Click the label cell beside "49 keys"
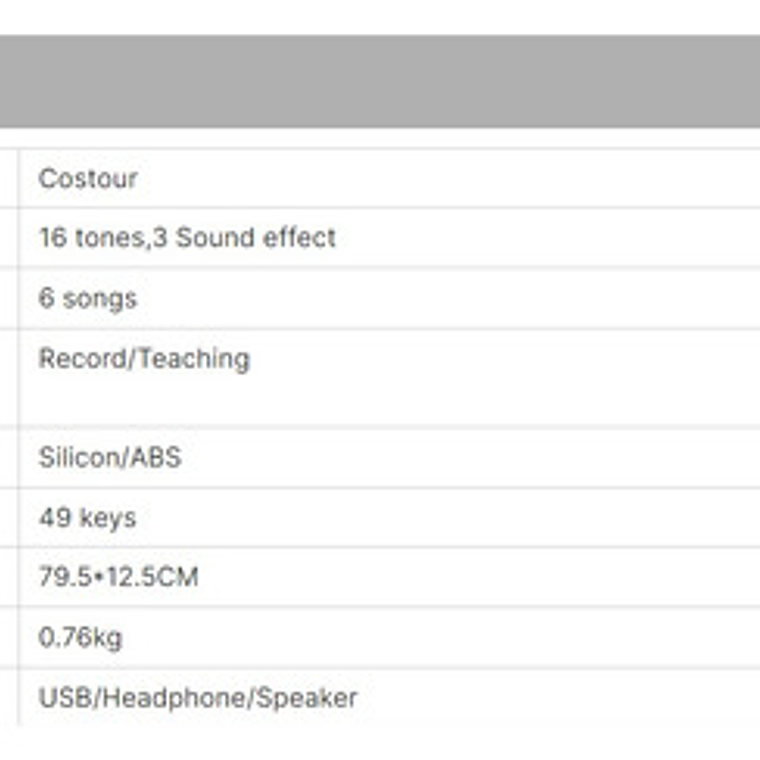Image resolution: width=760 pixels, height=760 pixels. pos(8,518)
